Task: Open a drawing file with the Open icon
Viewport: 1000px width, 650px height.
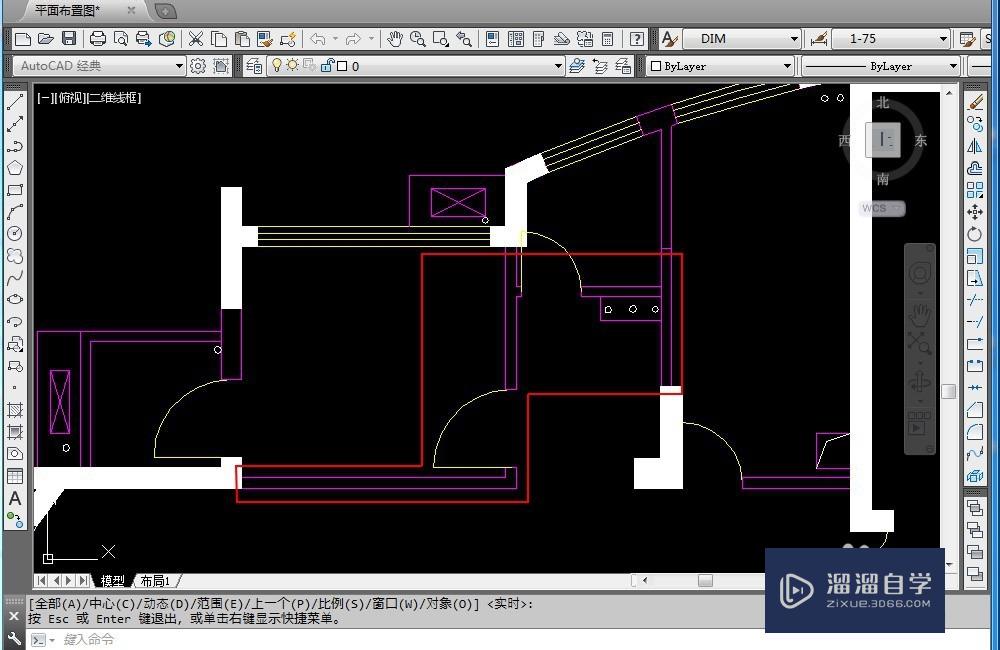Action: click(45, 40)
